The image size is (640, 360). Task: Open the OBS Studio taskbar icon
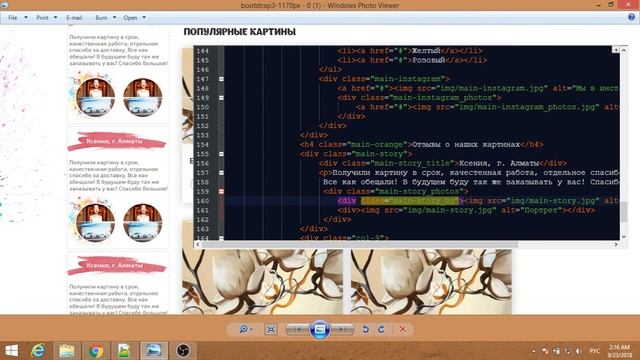(183, 351)
